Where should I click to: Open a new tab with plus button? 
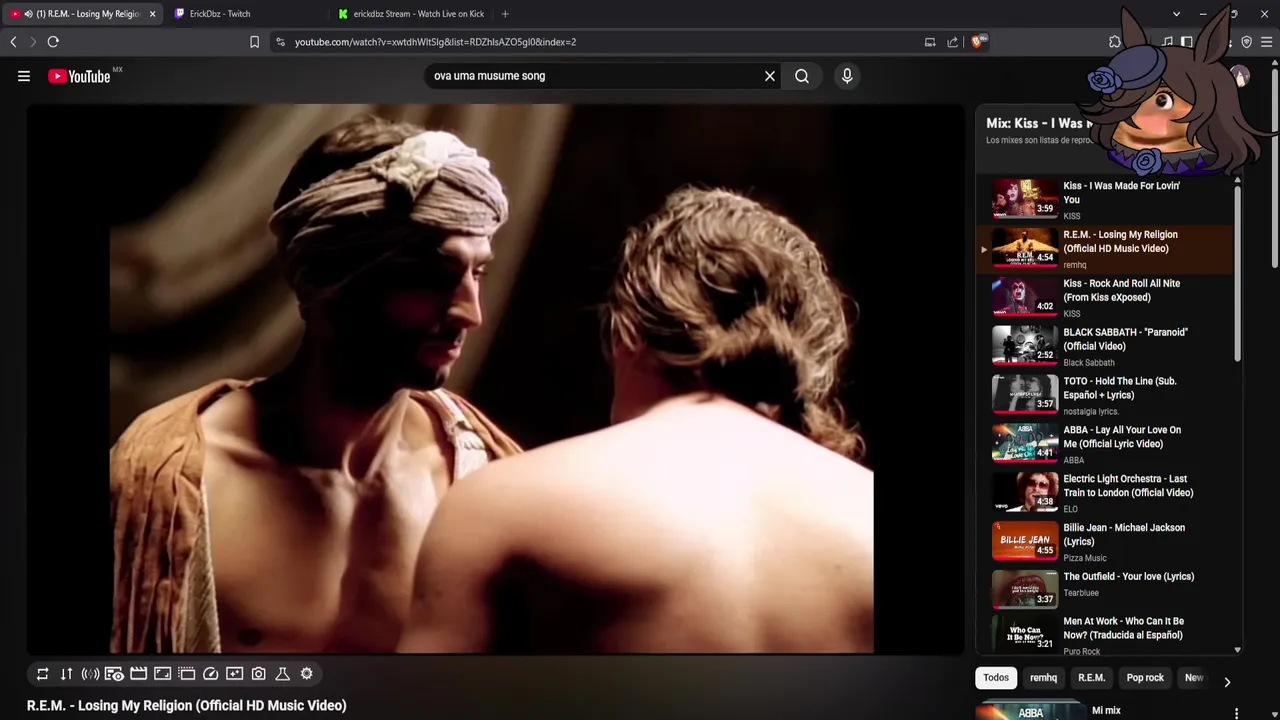pyautogui.click(x=505, y=14)
